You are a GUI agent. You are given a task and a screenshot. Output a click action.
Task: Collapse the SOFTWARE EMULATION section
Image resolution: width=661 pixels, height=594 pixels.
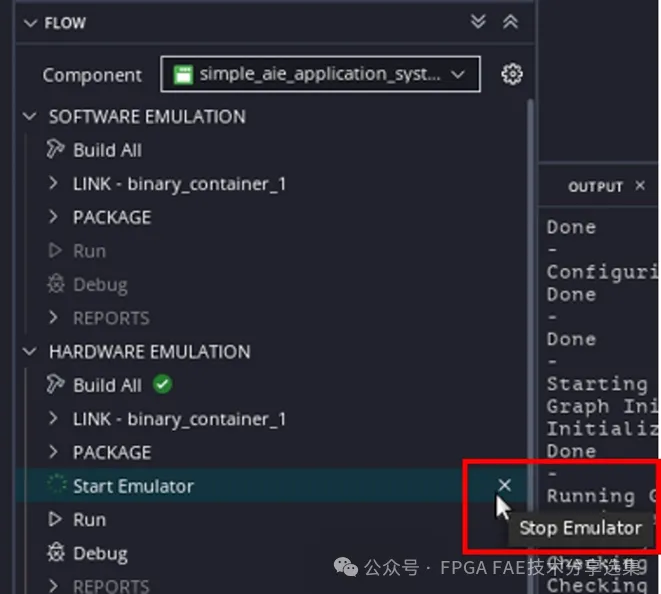point(30,116)
